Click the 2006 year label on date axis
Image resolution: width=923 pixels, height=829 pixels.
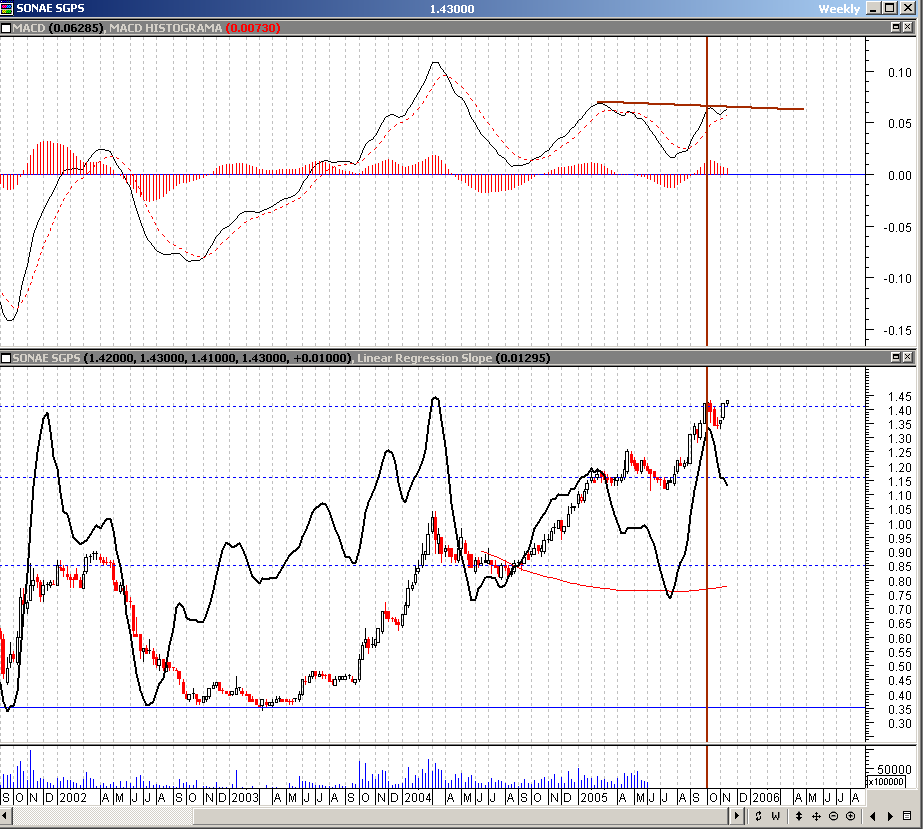pos(766,798)
